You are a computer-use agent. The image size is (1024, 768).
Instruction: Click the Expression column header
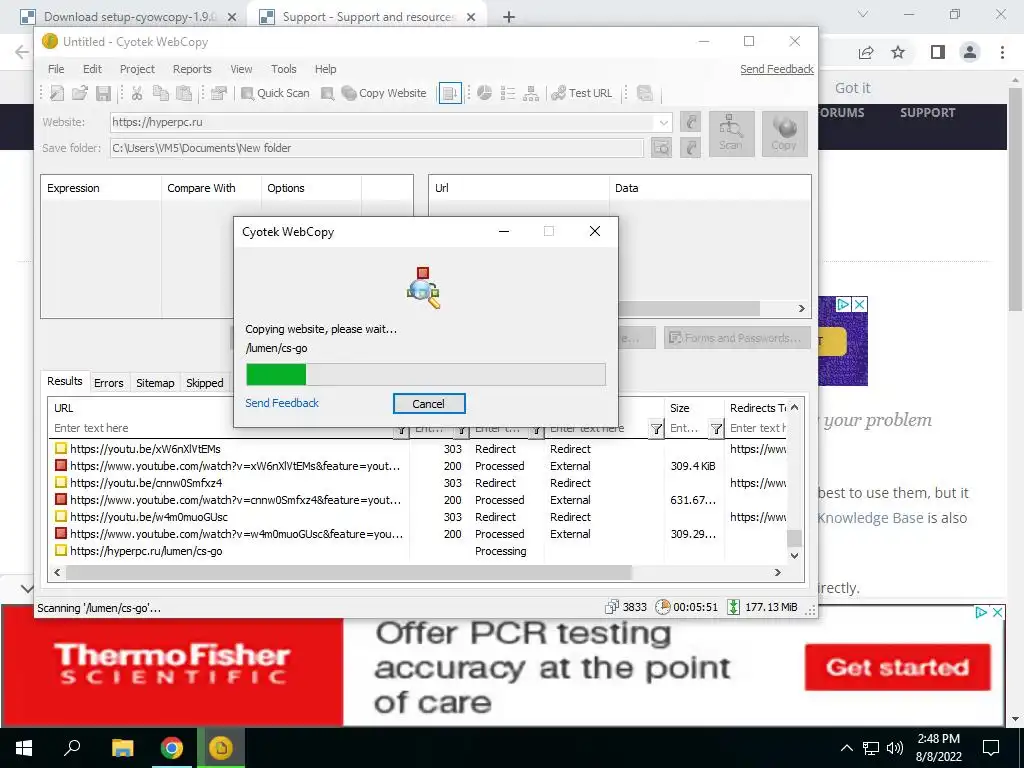[x=101, y=188]
